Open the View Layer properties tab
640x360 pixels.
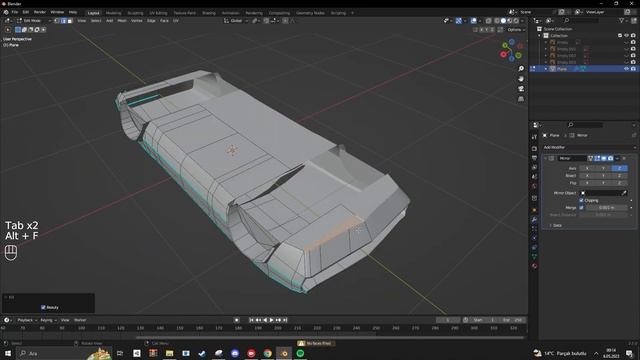tap(534, 167)
